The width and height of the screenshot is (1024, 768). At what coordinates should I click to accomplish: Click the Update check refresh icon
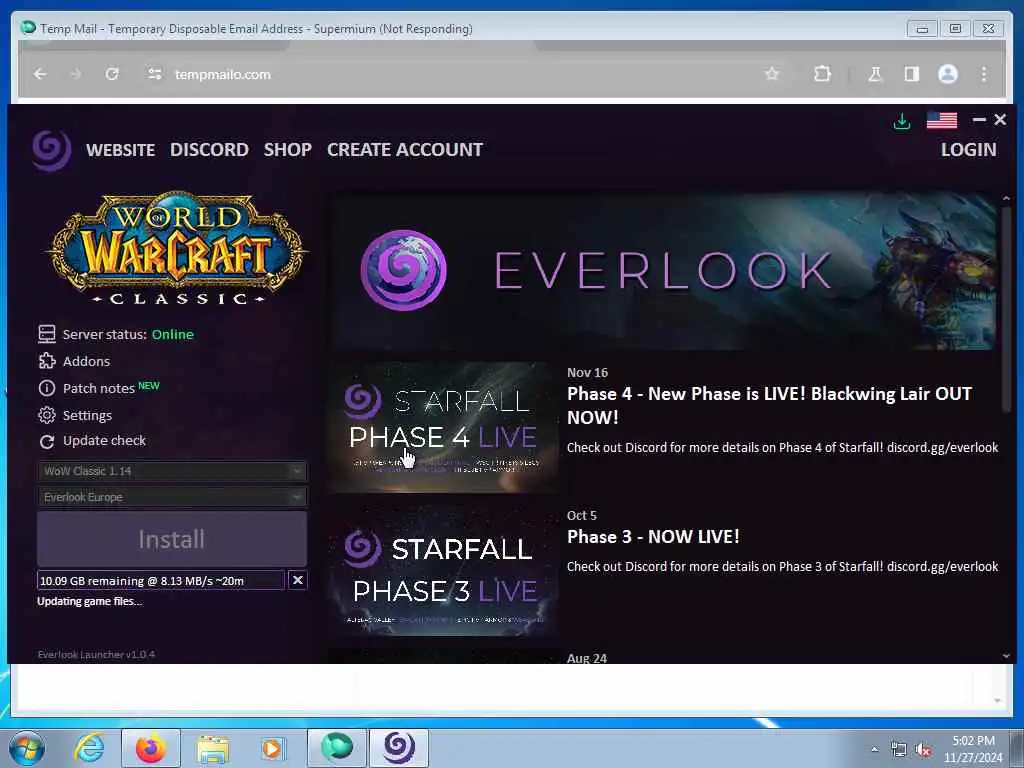[x=47, y=442]
